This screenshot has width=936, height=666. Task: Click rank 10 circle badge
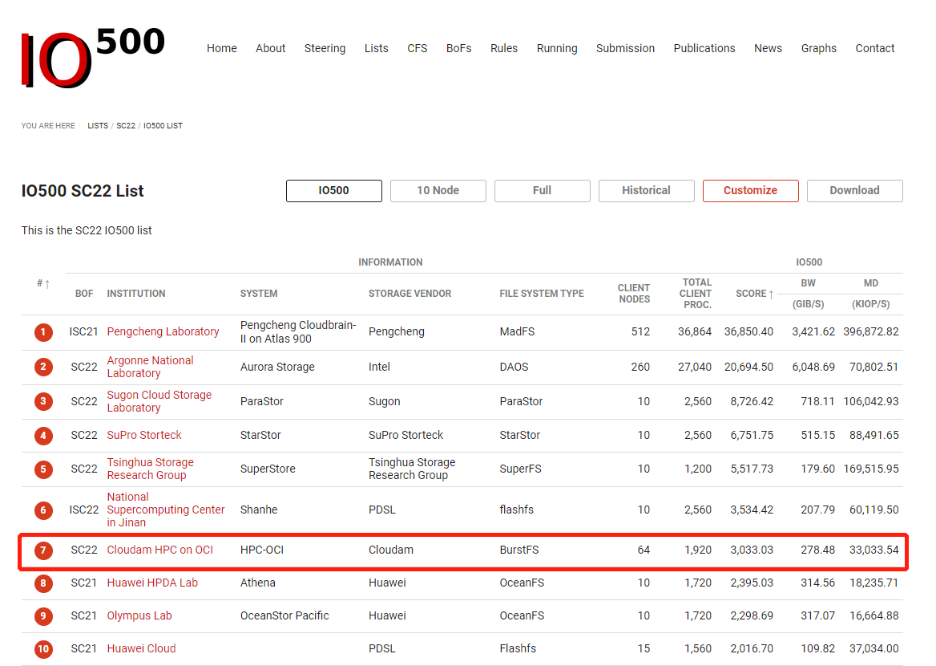pyautogui.click(x=43, y=649)
